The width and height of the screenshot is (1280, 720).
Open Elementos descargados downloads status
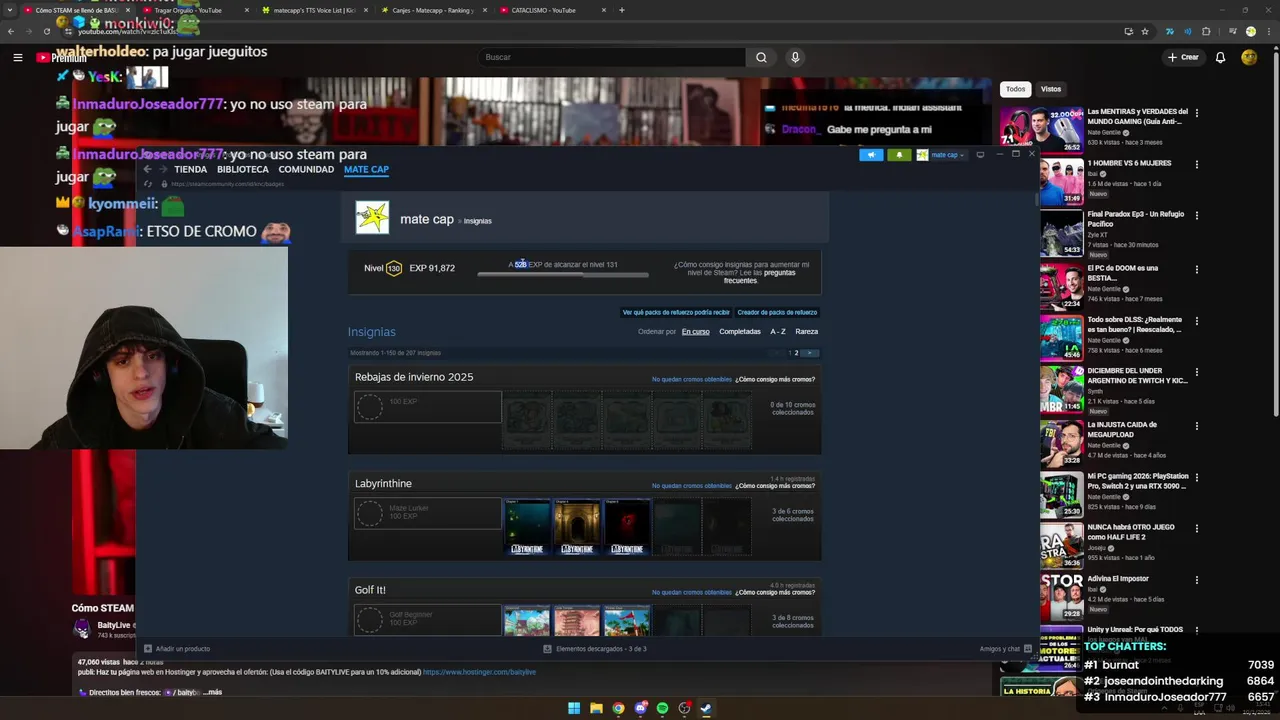click(x=595, y=649)
